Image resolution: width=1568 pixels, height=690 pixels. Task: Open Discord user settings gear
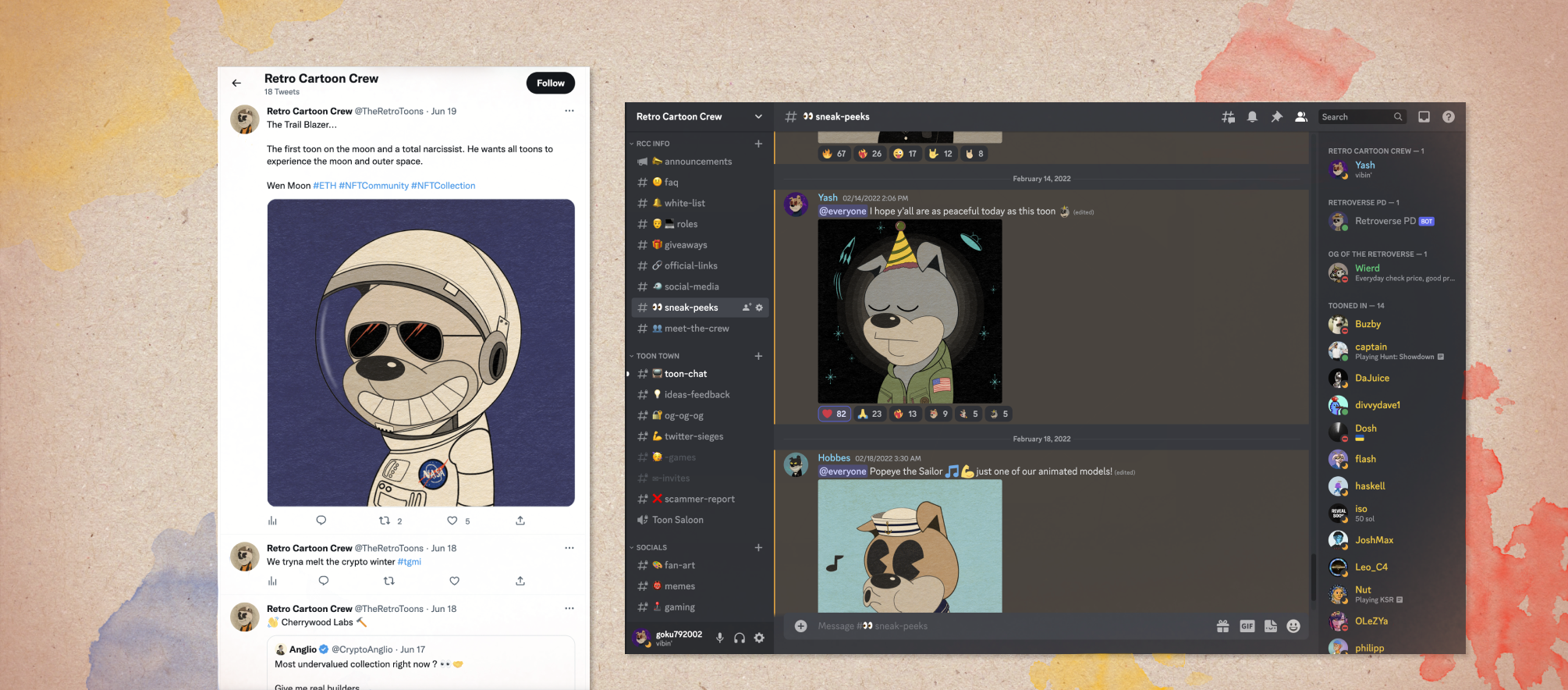click(x=759, y=638)
